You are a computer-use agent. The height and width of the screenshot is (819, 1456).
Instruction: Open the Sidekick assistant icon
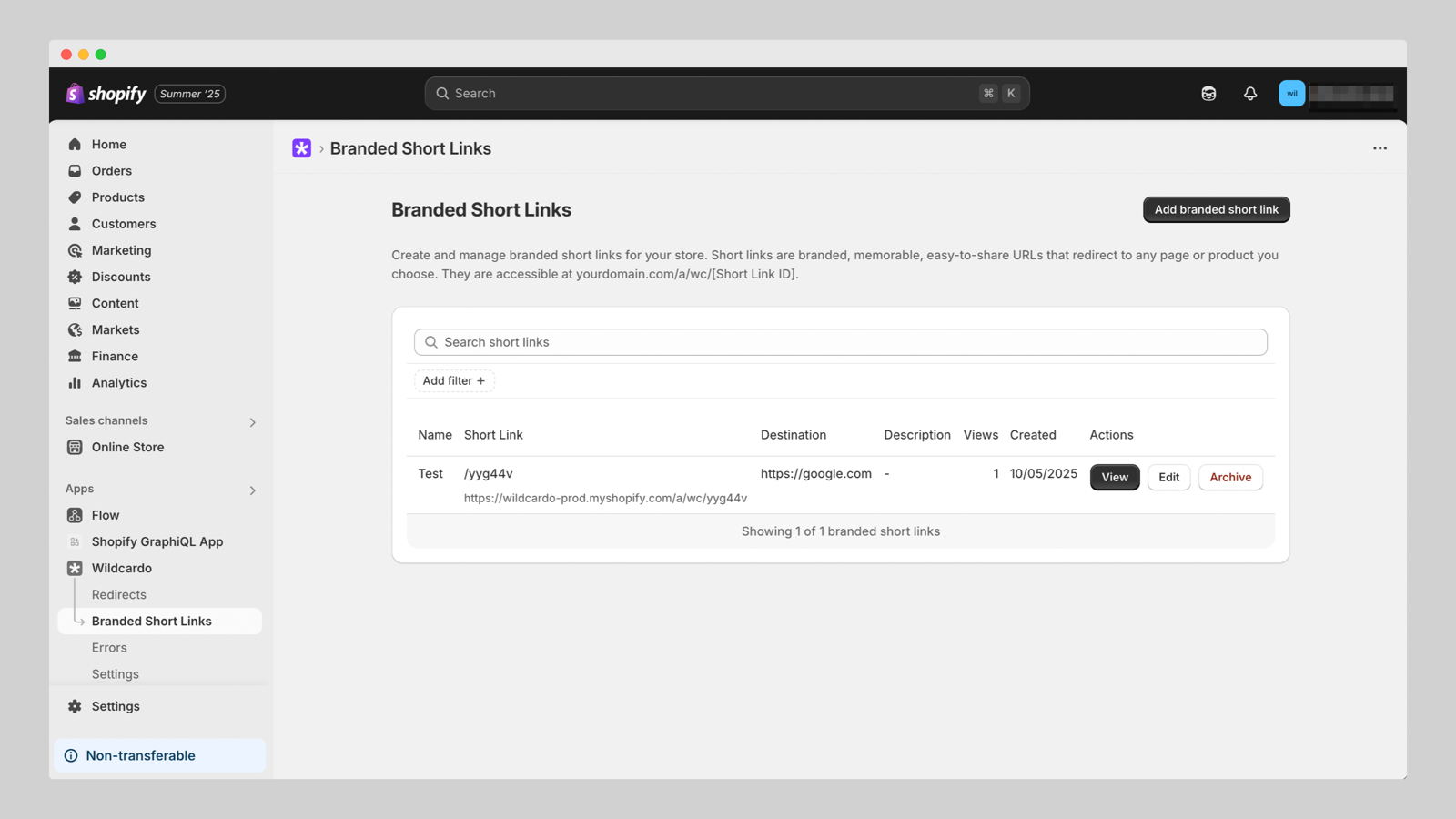[1208, 94]
